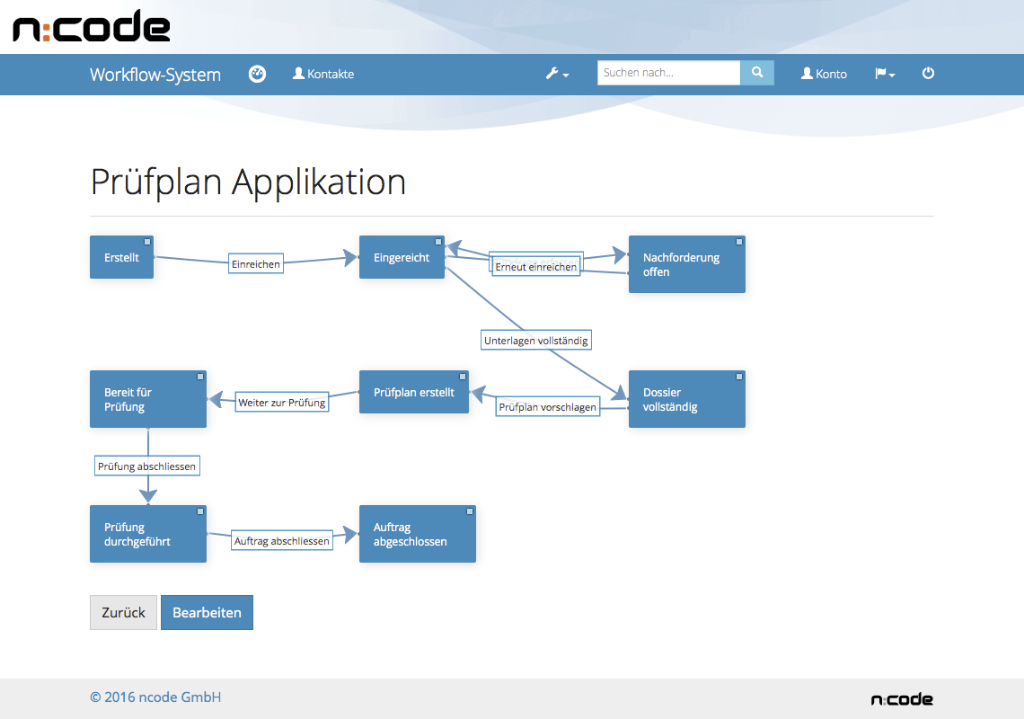Select the Erstellt state node
1024x719 pixels.
click(122, 257)
